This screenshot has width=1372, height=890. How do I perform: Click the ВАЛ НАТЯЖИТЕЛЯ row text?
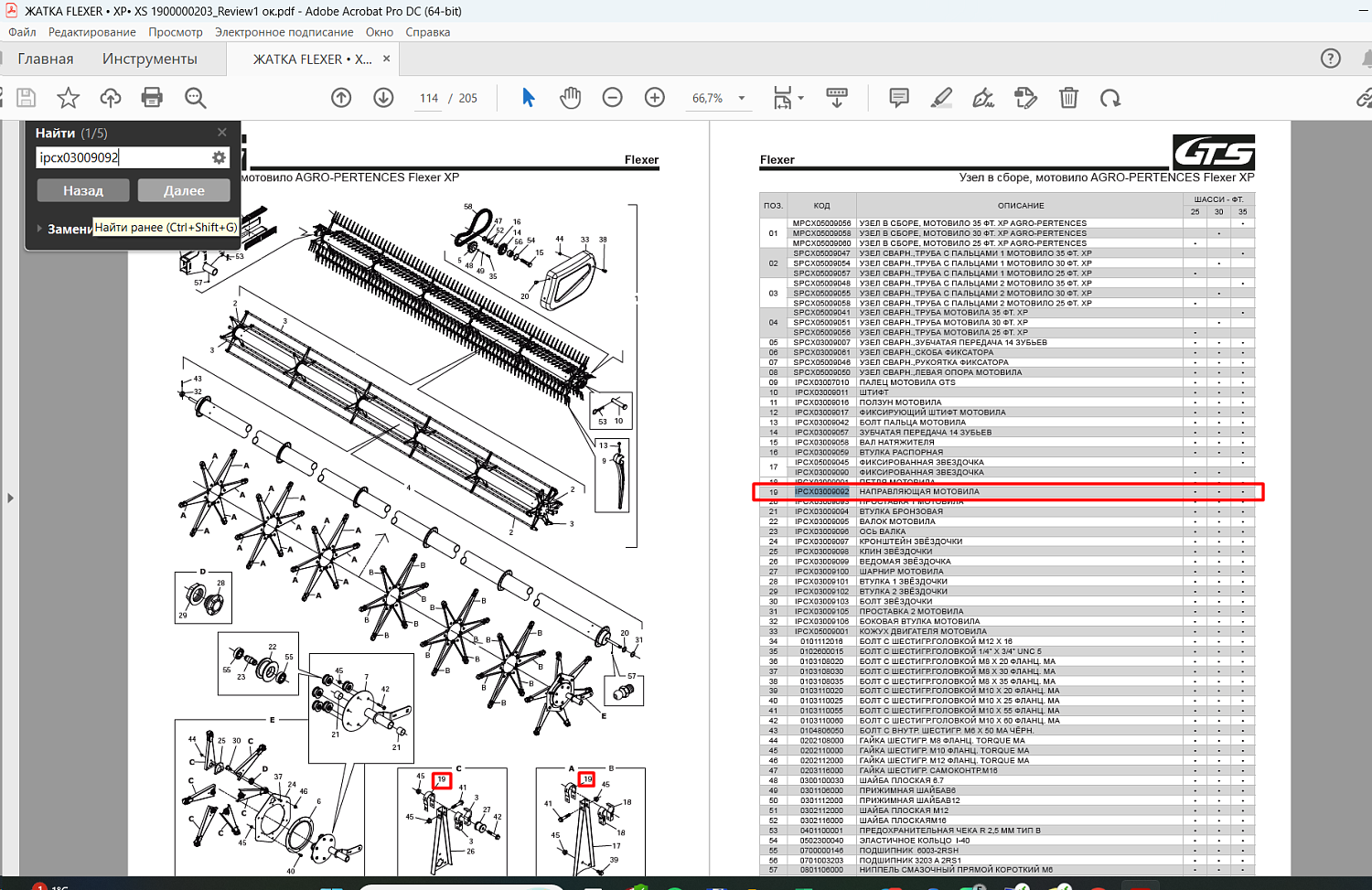[x=896, y=443]
